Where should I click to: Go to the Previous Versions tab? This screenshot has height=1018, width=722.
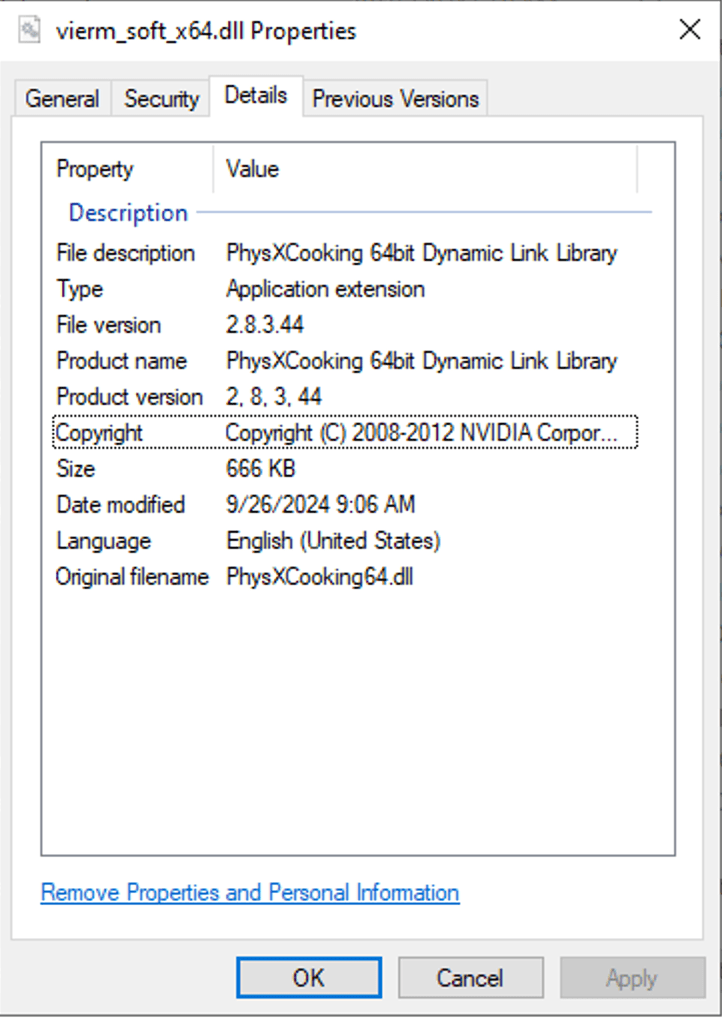(395, 99)
